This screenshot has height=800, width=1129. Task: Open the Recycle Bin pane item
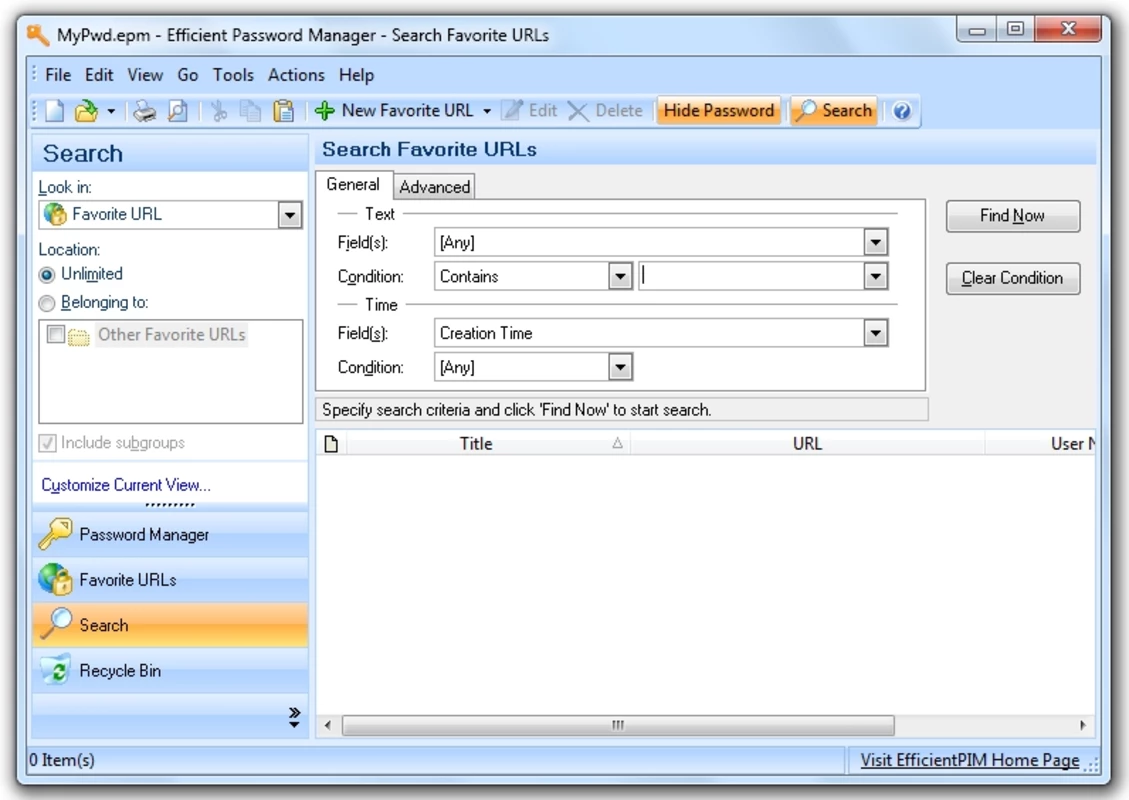(x=170, y=670)
